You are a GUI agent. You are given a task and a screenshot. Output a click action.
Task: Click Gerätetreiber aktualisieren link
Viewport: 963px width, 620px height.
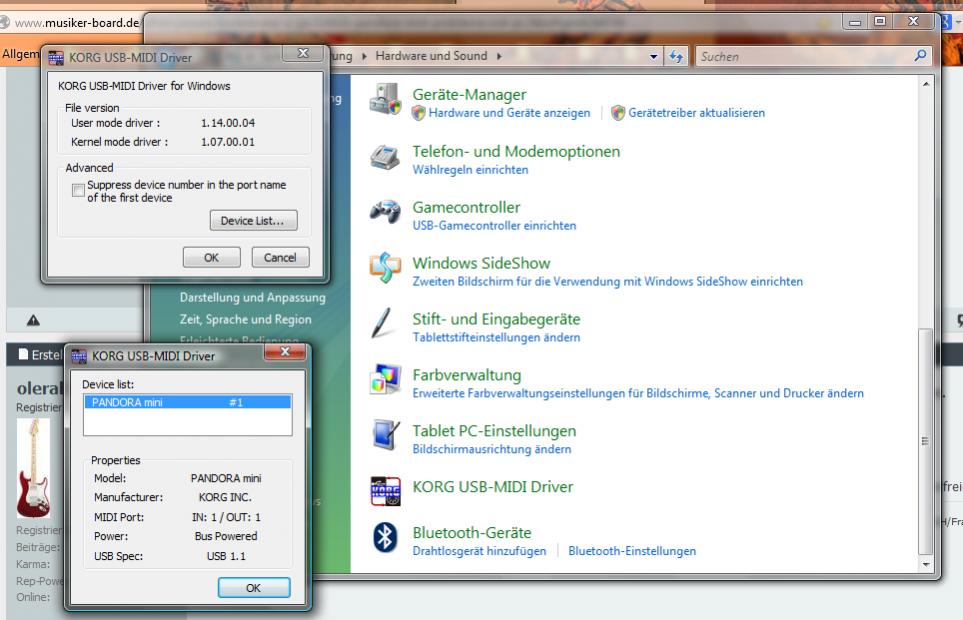696,113
